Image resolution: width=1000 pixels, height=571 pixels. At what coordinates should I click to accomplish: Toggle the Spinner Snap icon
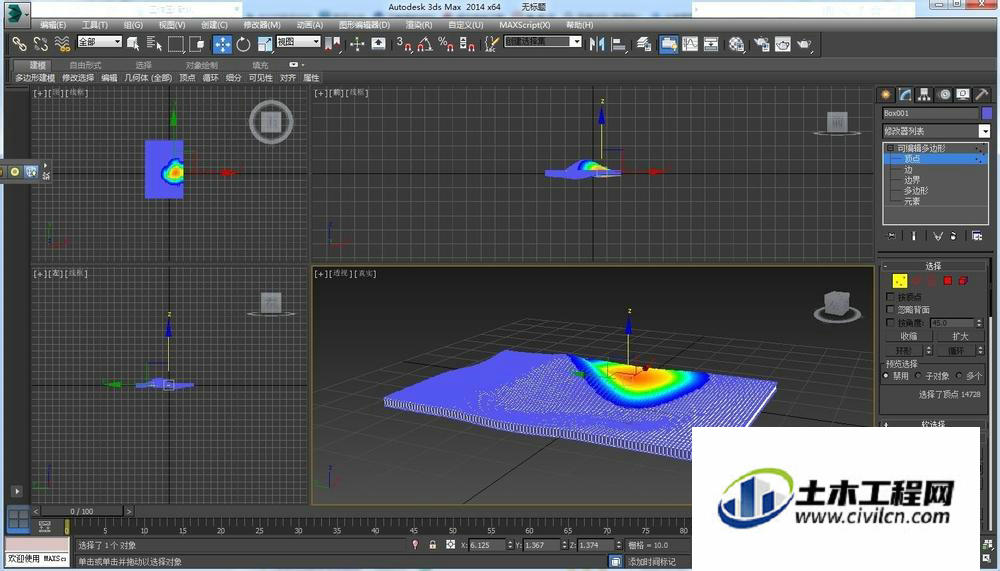pyautogui.click(x=467, y=44)
